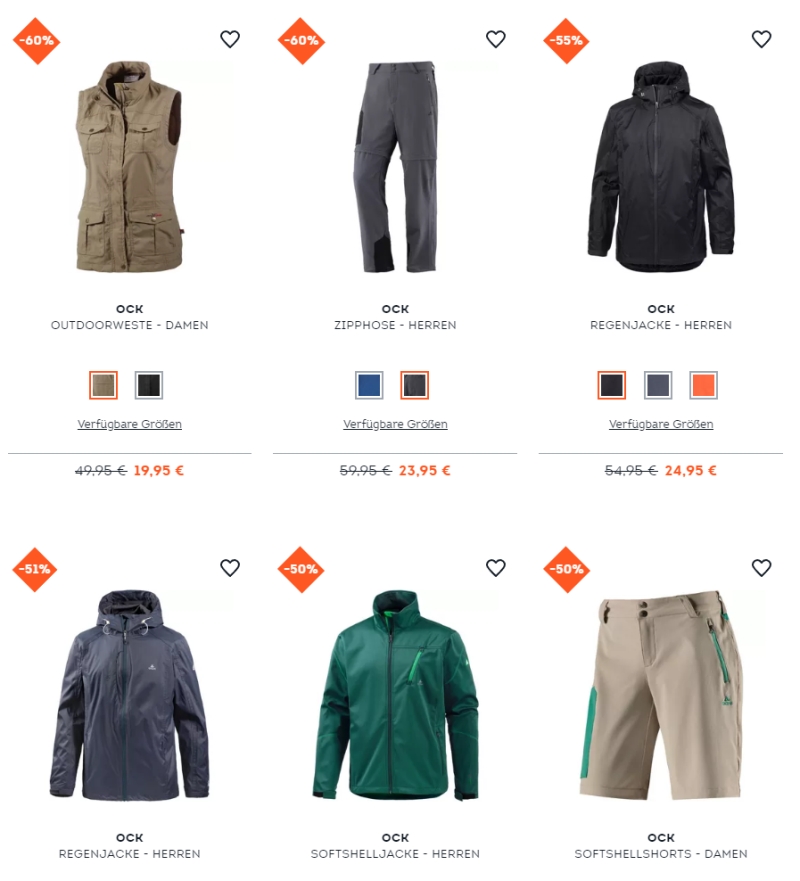This screenshot has width=800, height=881.
Task: Click the Zipphose - Herren product title
Action: 396,325
